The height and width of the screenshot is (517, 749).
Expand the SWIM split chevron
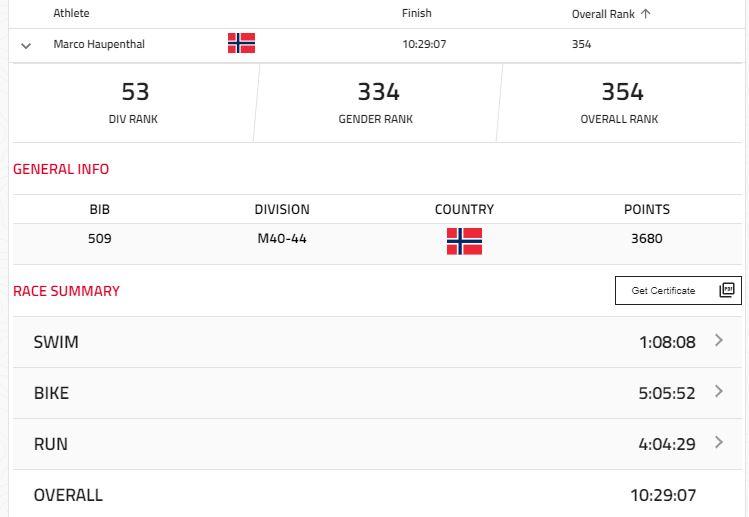pos(718,340)
